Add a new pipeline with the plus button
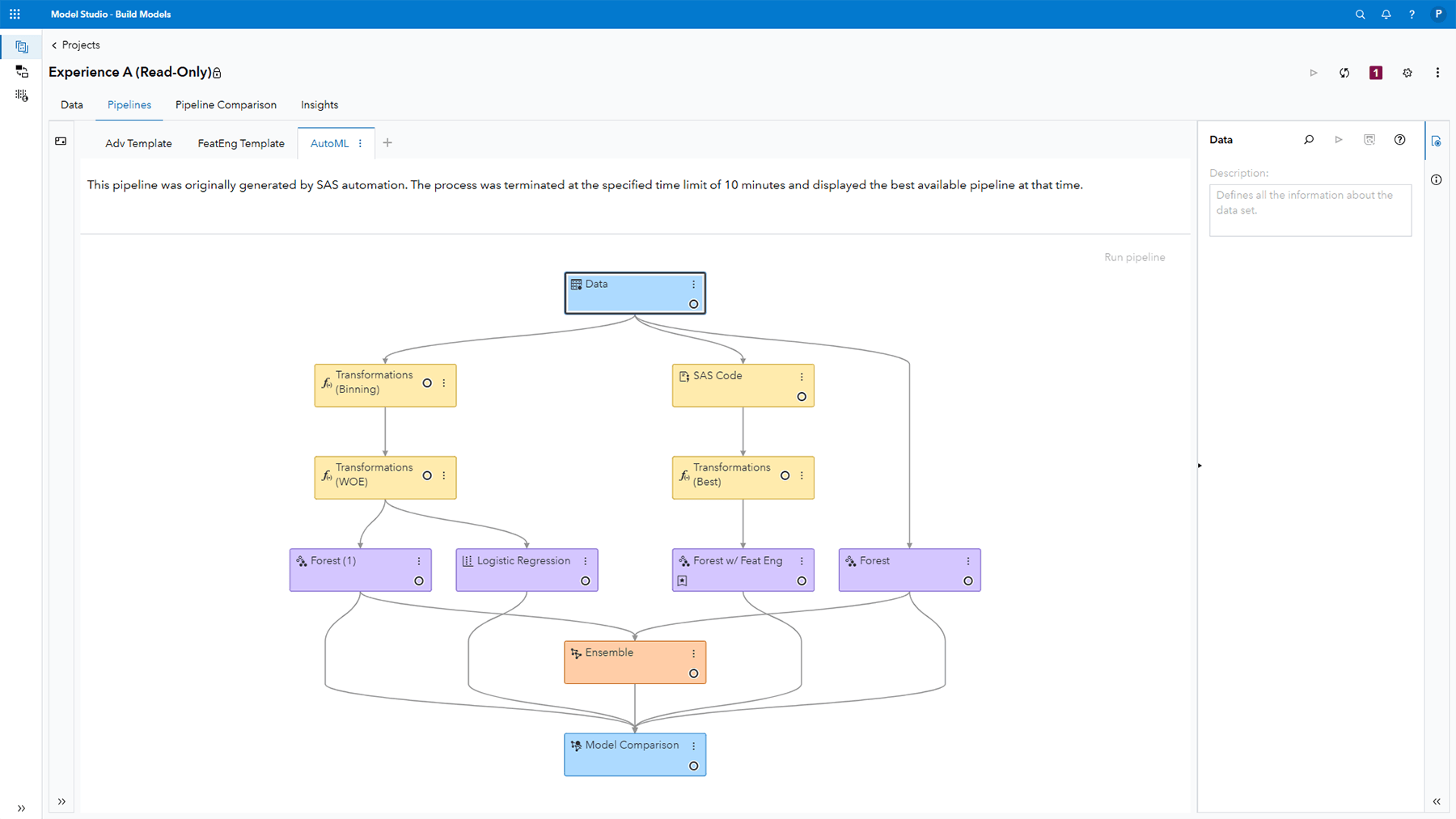This screenshot has width=1456, height=819. pyautogui.click(x=387, y=142)
